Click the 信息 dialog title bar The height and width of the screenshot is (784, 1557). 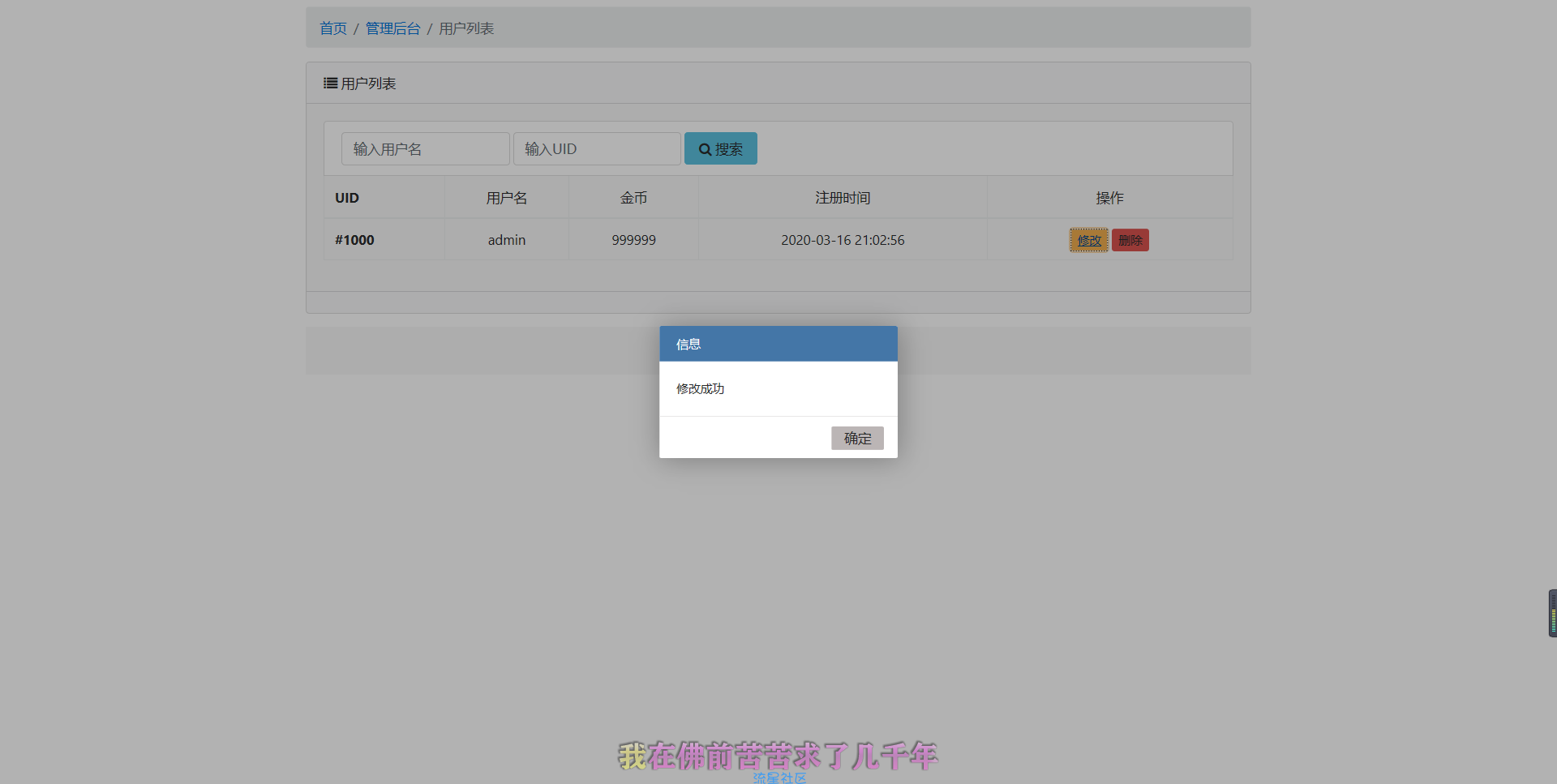coord(778,344)
